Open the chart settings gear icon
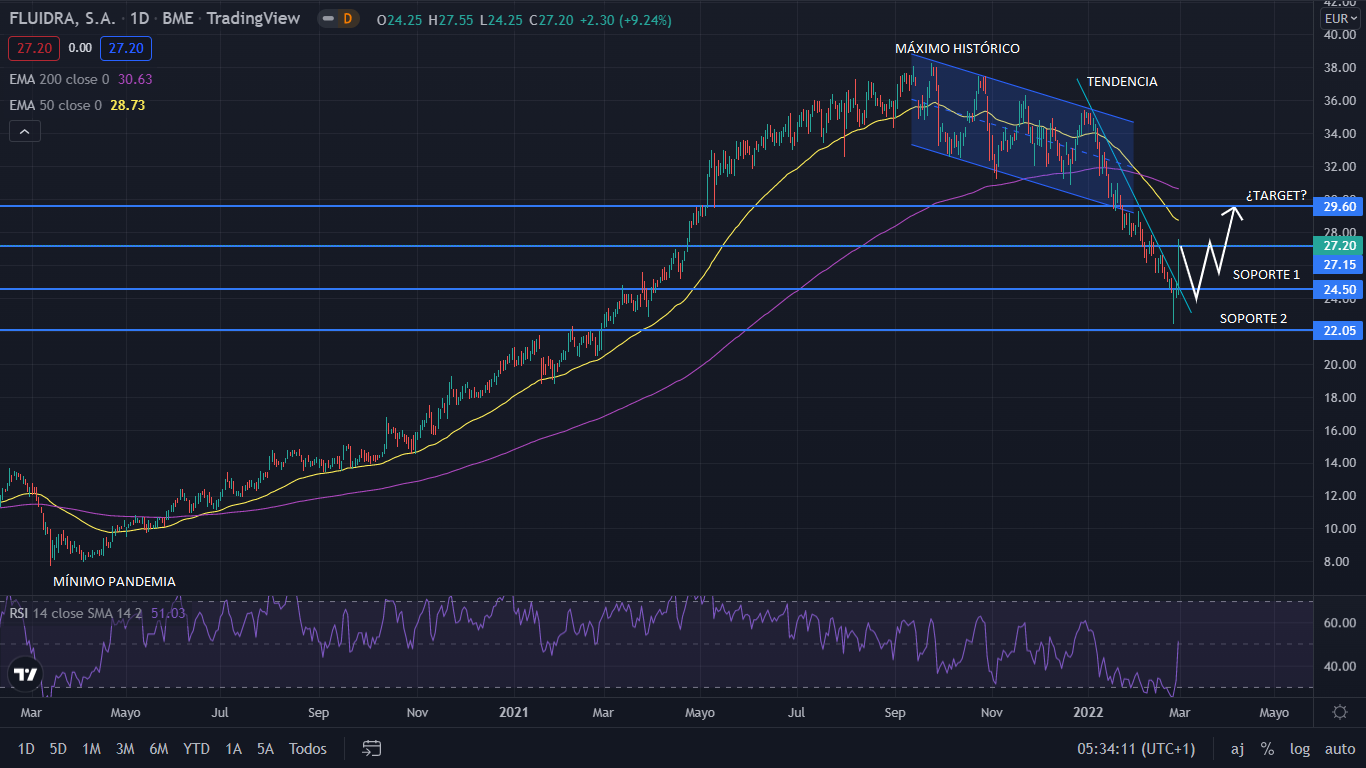The height and width of the screenshot is (768, 1366). pyautogui.click(x=1340, y=712)
